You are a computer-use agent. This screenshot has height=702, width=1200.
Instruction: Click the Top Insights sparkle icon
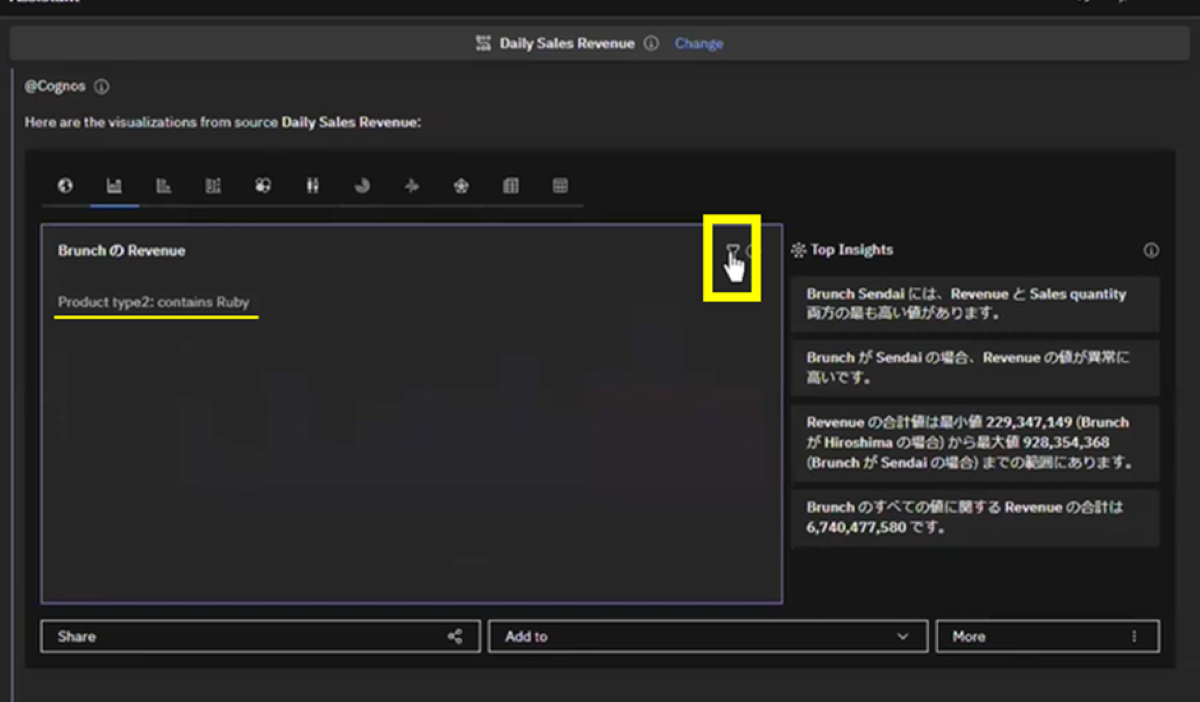(x=798, y=250)
